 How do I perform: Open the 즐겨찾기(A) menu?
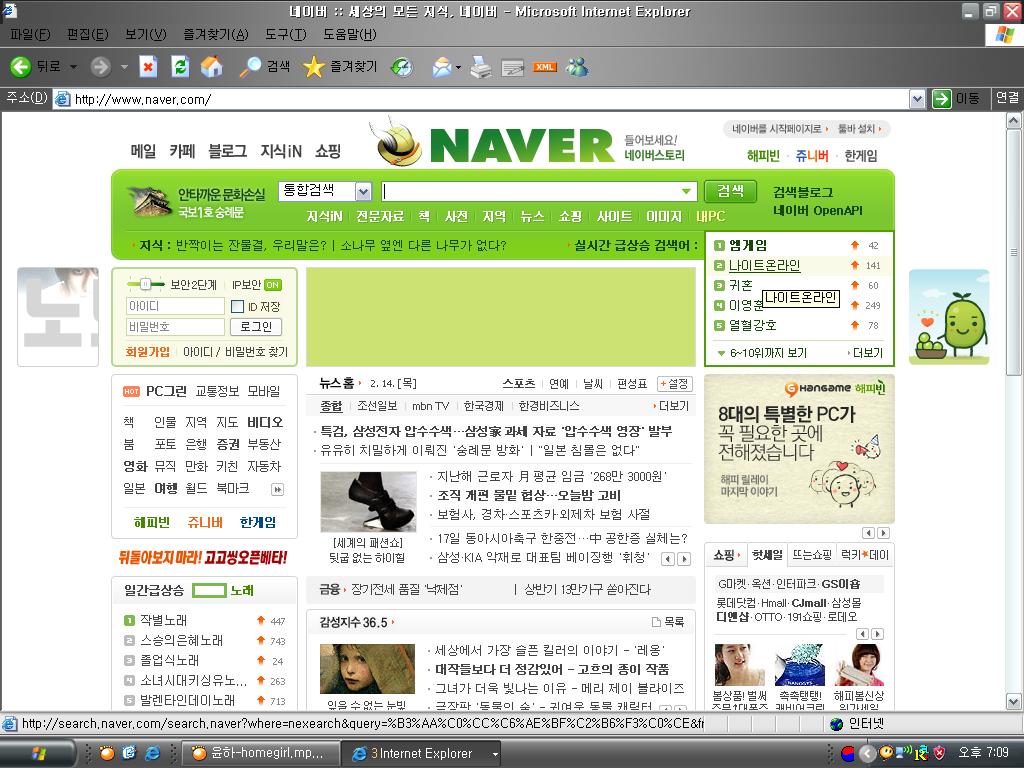(x=216, y=34)
